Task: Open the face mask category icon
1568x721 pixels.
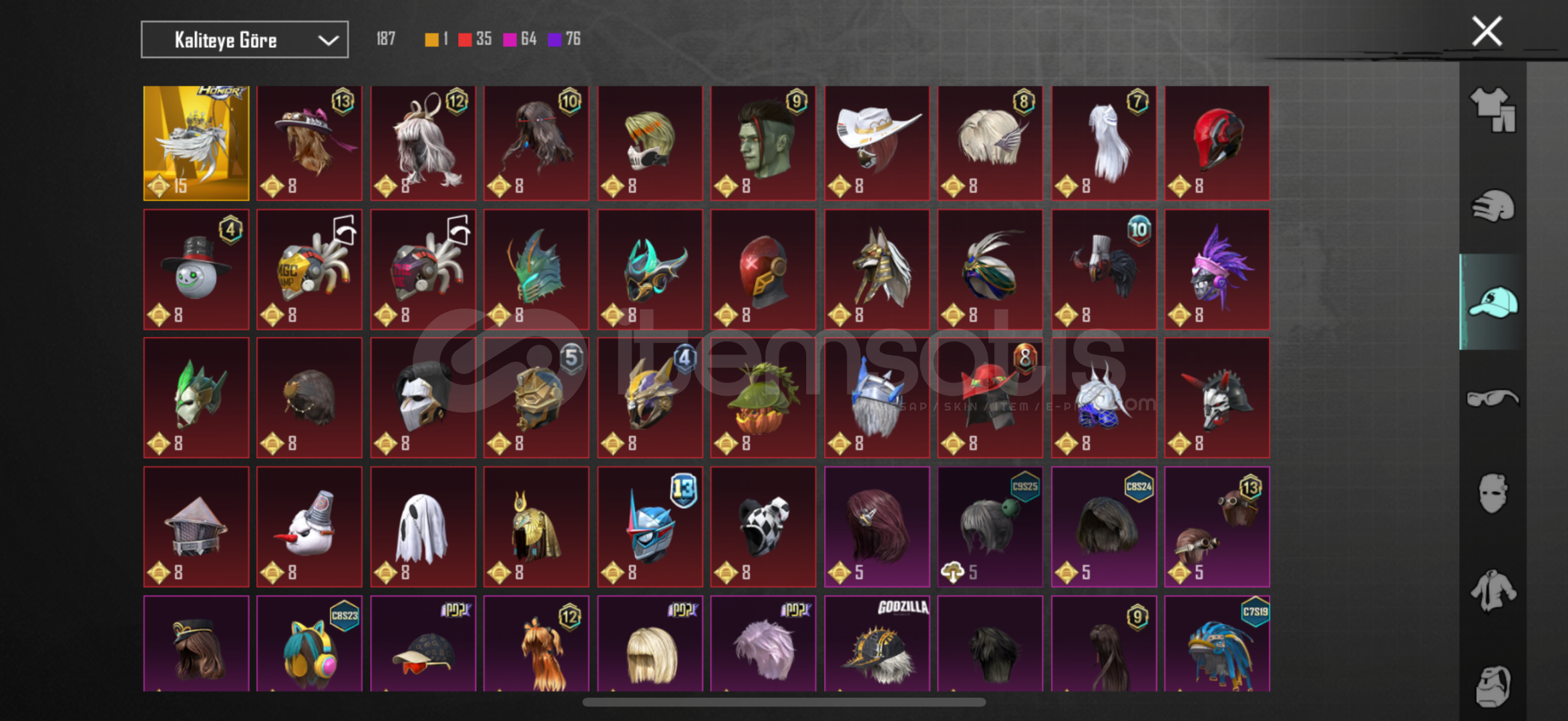Action: click(x=1493, y=494)
